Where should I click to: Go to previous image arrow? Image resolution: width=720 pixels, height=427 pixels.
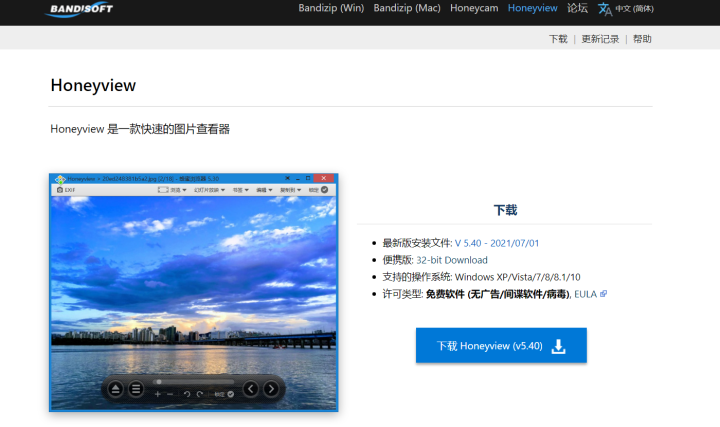coord(250,389)
